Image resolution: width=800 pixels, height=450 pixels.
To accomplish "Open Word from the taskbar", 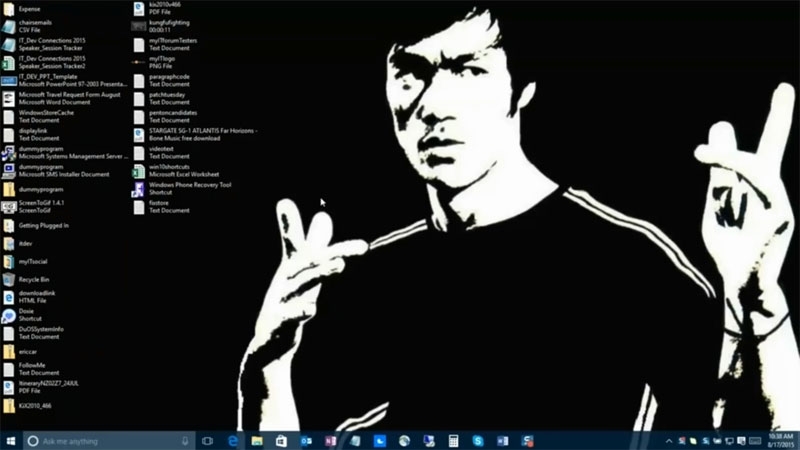I will tap(502, 441).
